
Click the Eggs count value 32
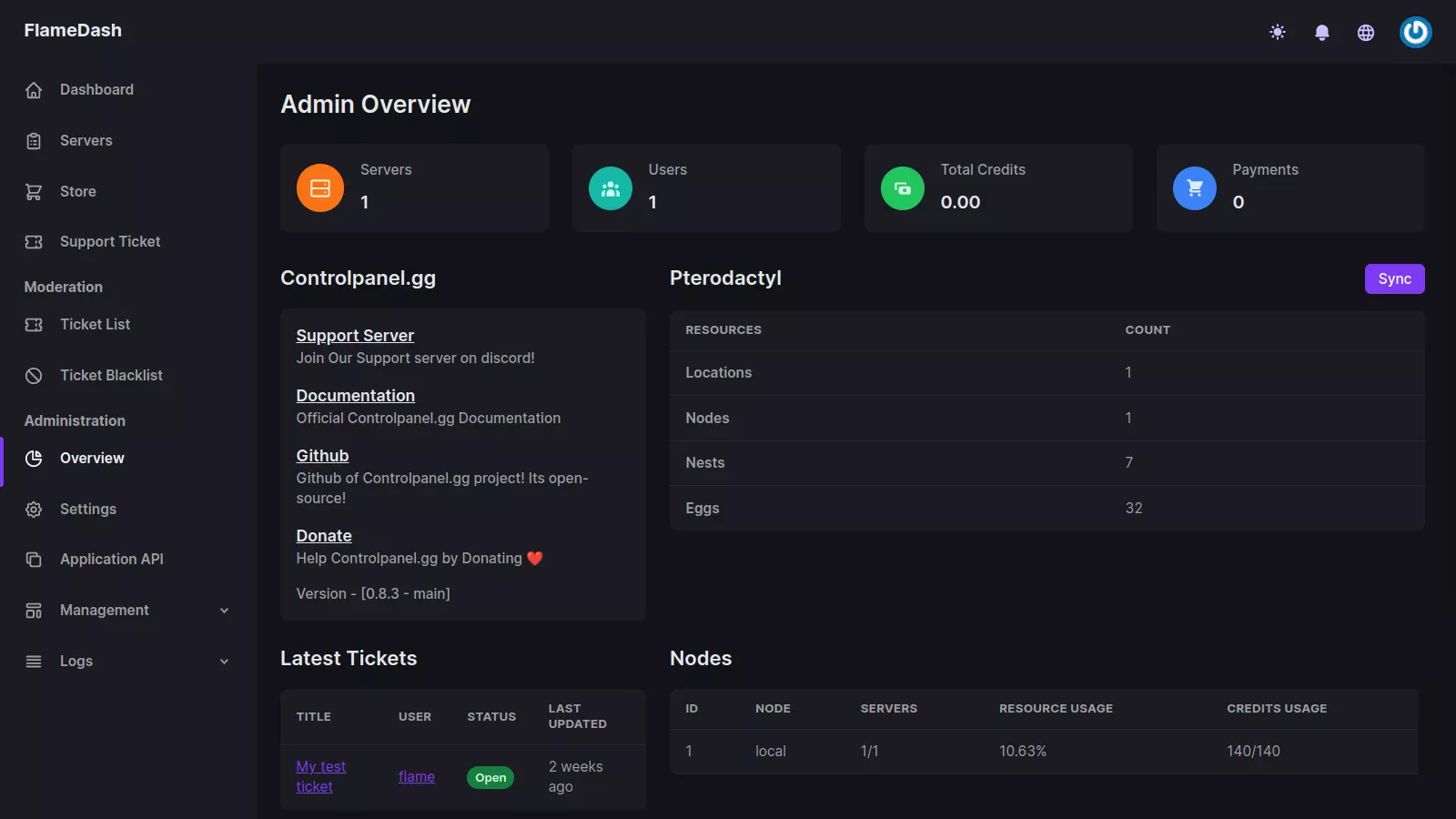pyautogui.click(x=1134, y=509)
